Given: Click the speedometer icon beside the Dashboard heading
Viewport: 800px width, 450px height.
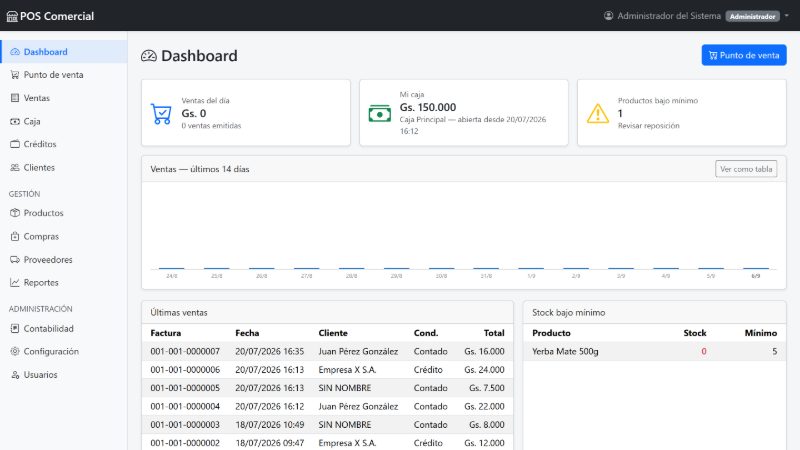Looking at the screenshot, I should point(149,56).
